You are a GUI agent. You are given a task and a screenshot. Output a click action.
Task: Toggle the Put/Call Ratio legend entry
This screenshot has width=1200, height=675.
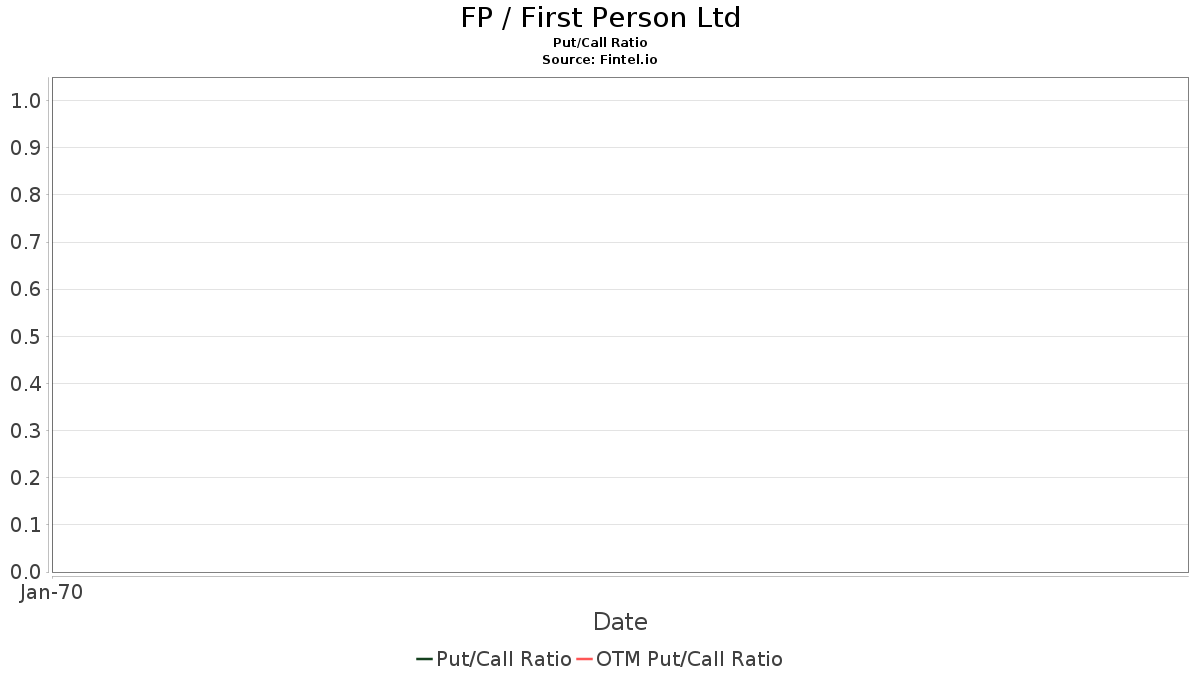point(504,659)
